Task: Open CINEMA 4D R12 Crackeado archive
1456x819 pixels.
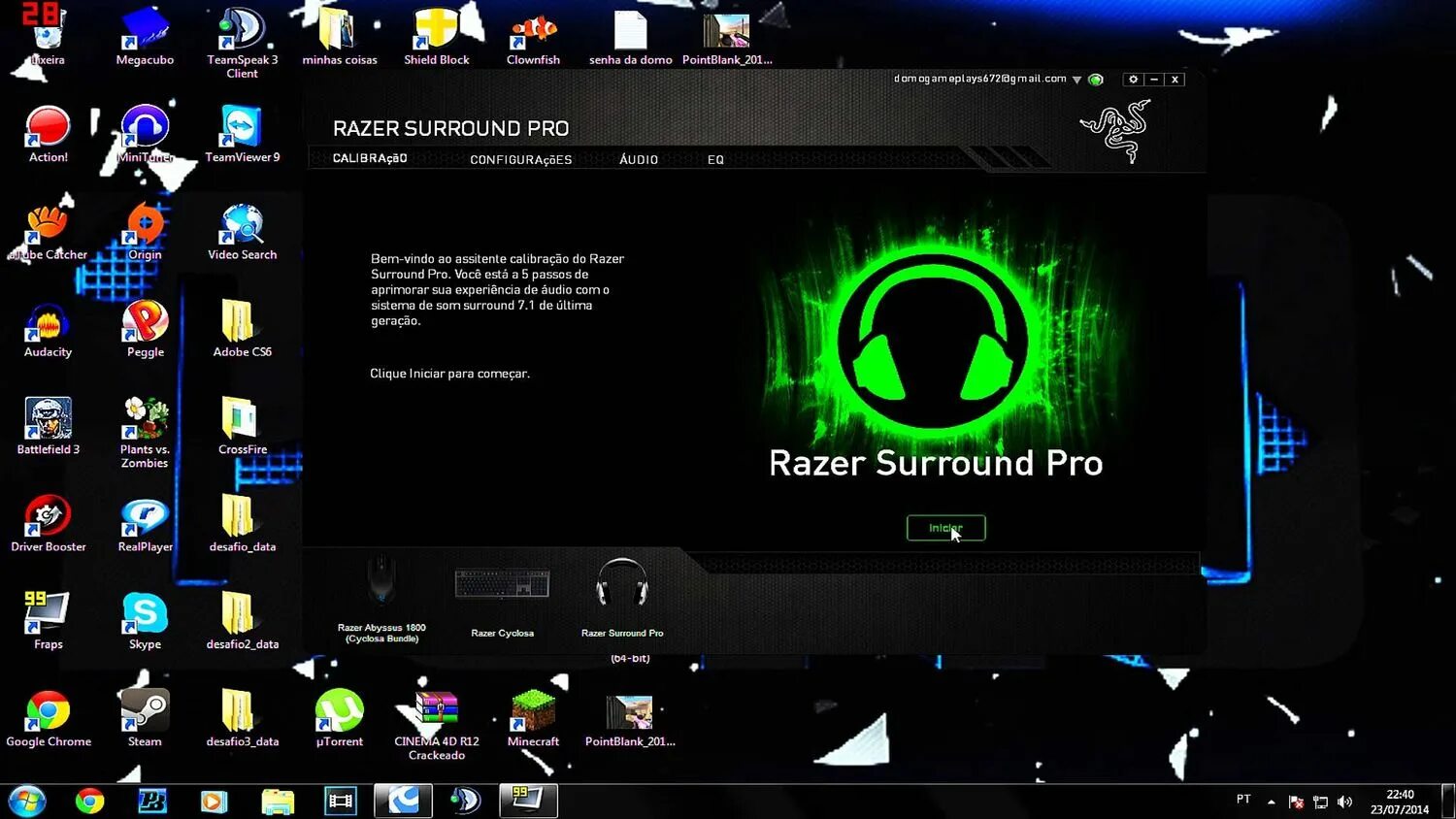Action: click(437, 726)
